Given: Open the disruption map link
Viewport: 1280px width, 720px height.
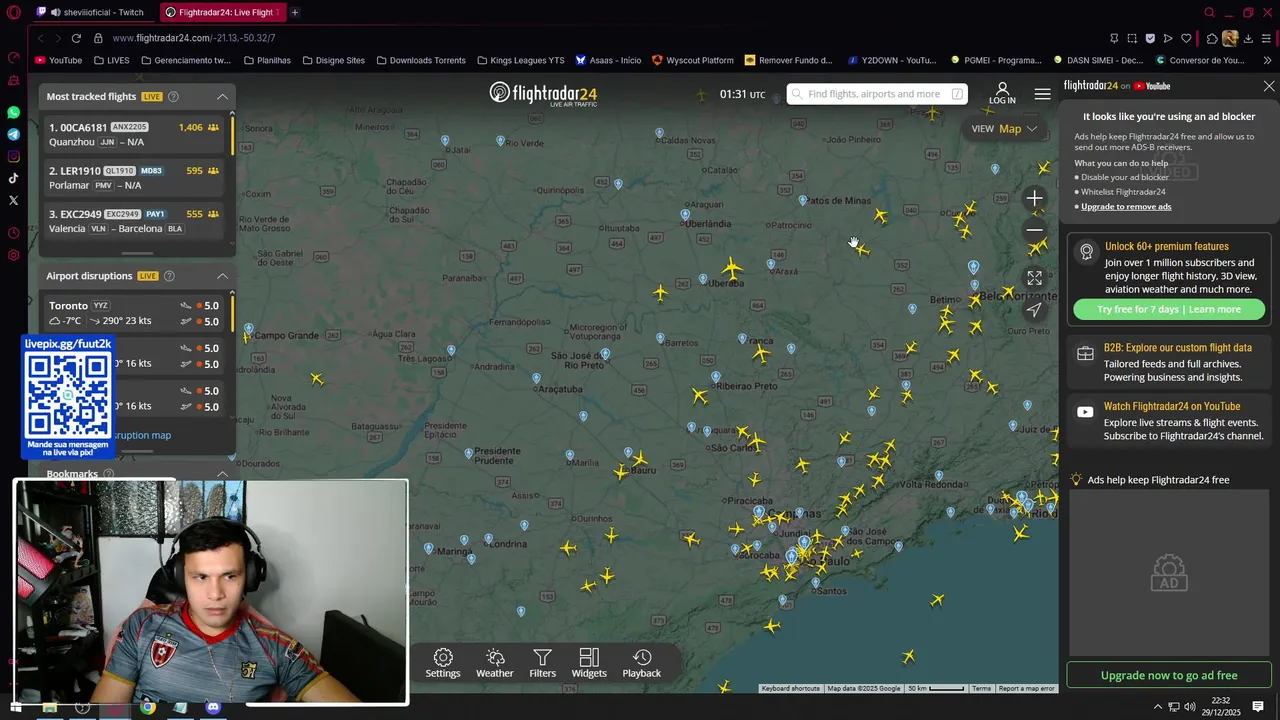Looking at the screenshot, I should tap(141, 435).
